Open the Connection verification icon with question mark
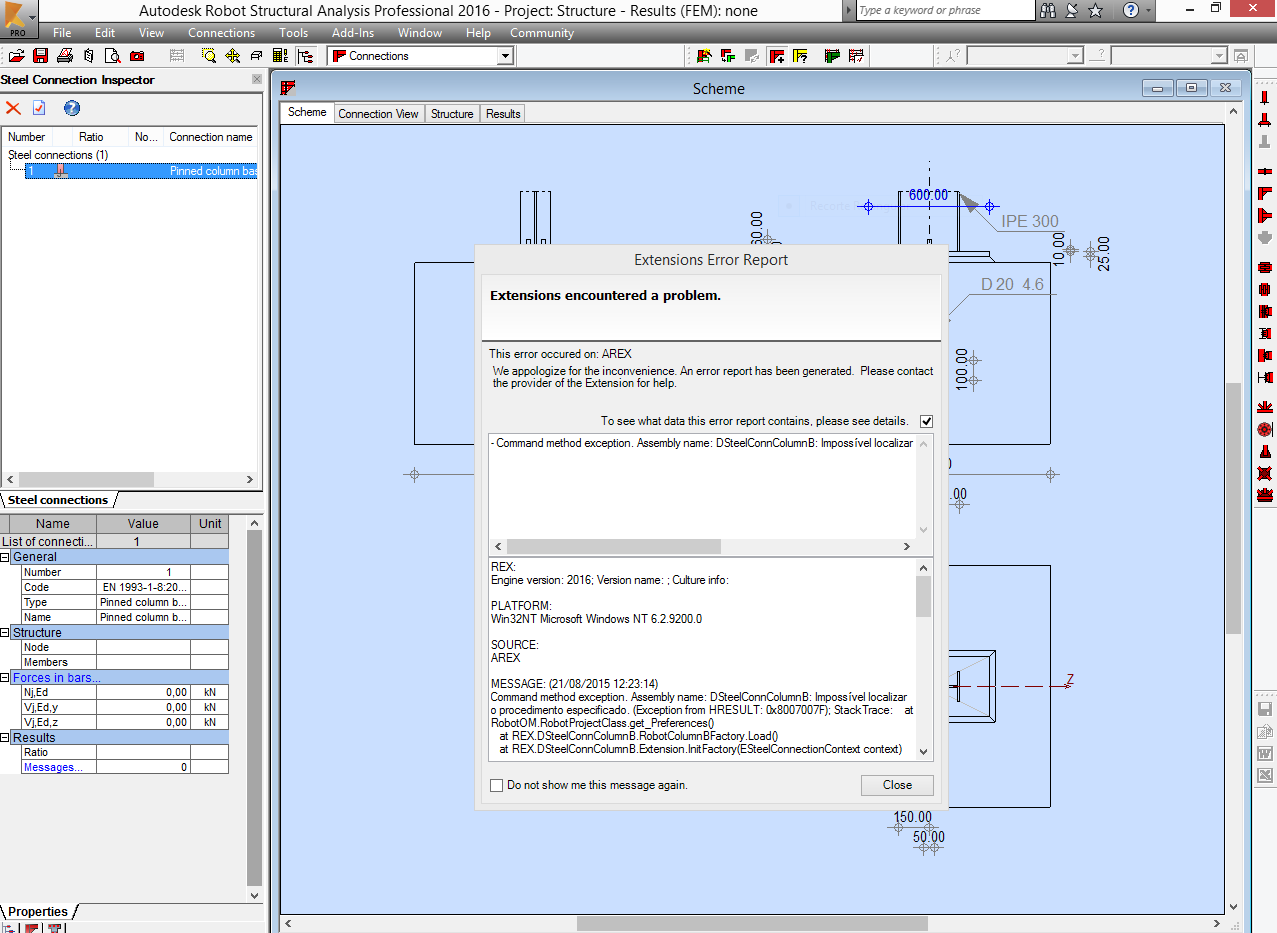 click(801, 56)
